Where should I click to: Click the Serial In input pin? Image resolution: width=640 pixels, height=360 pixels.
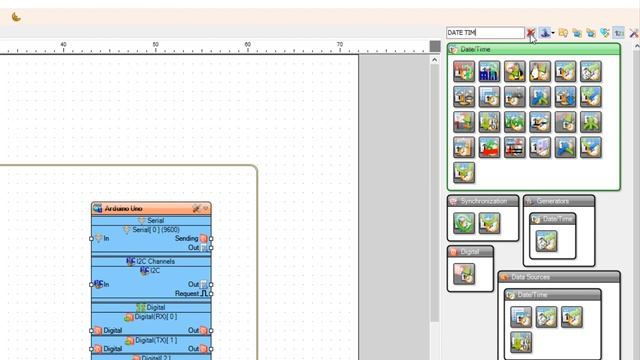(x=91, y=238)
